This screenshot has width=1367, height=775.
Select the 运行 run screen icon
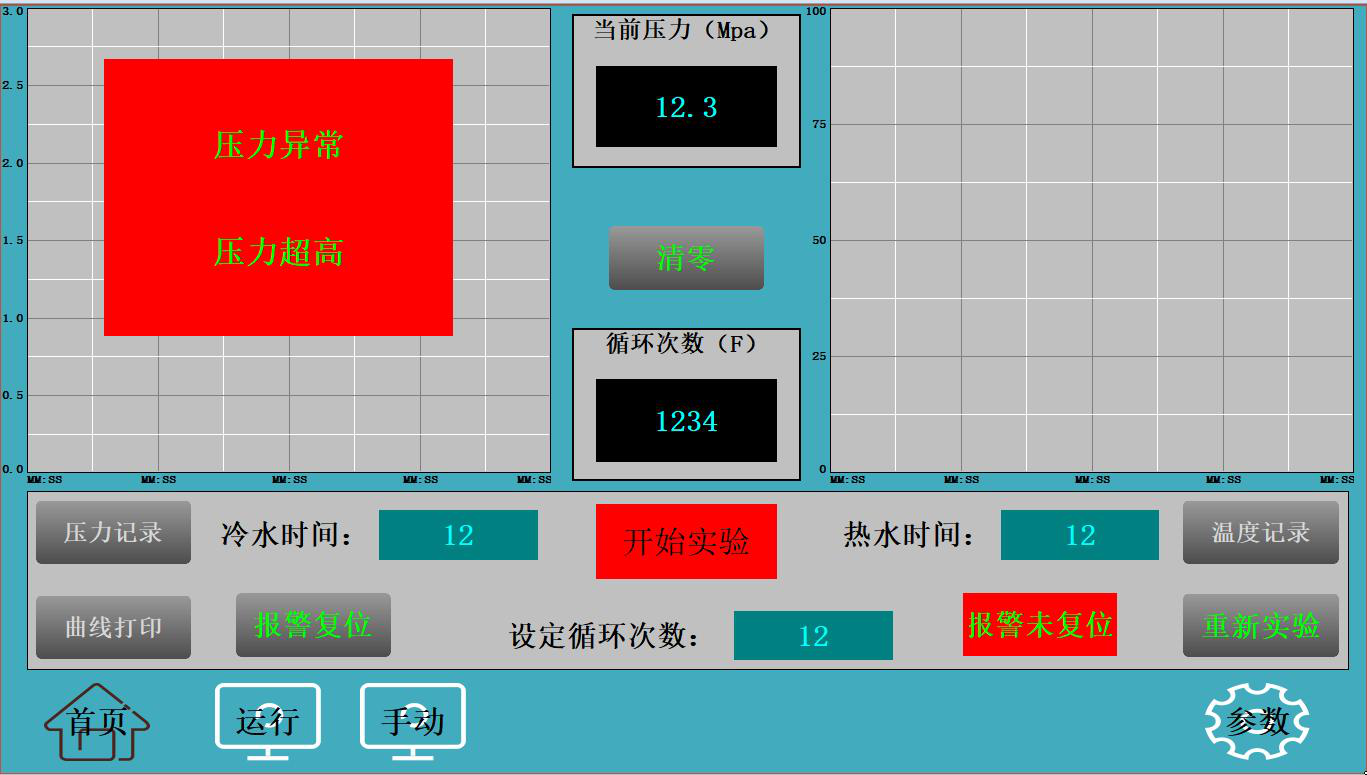pos(267,717)
